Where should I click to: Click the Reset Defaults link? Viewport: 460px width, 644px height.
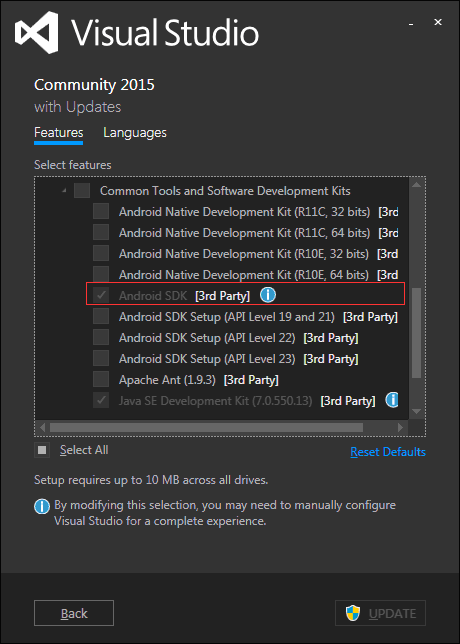[388, 451]
